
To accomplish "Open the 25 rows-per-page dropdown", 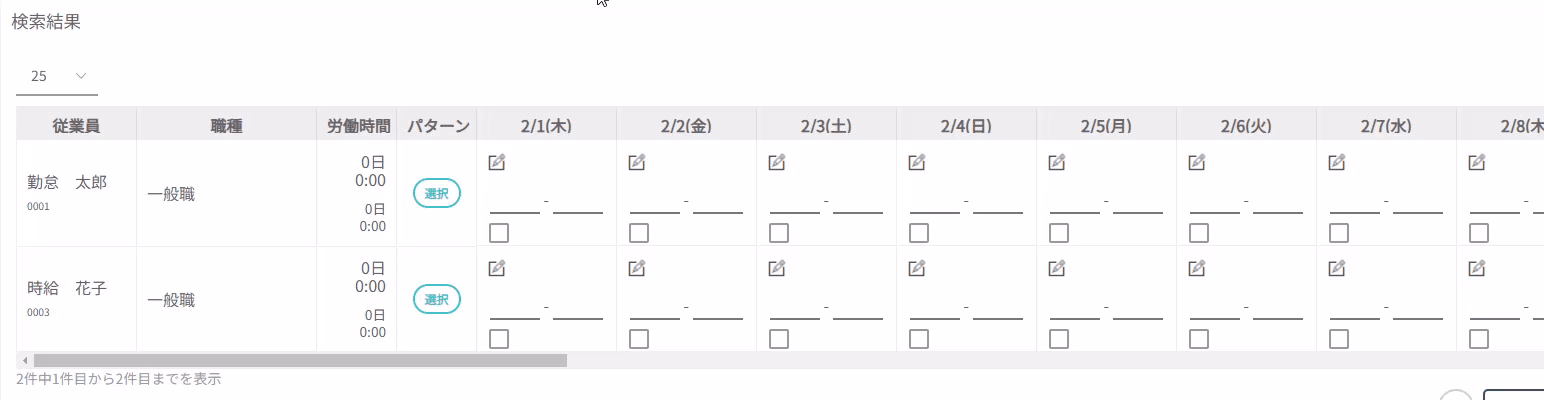I will click(x=57, y=76).
